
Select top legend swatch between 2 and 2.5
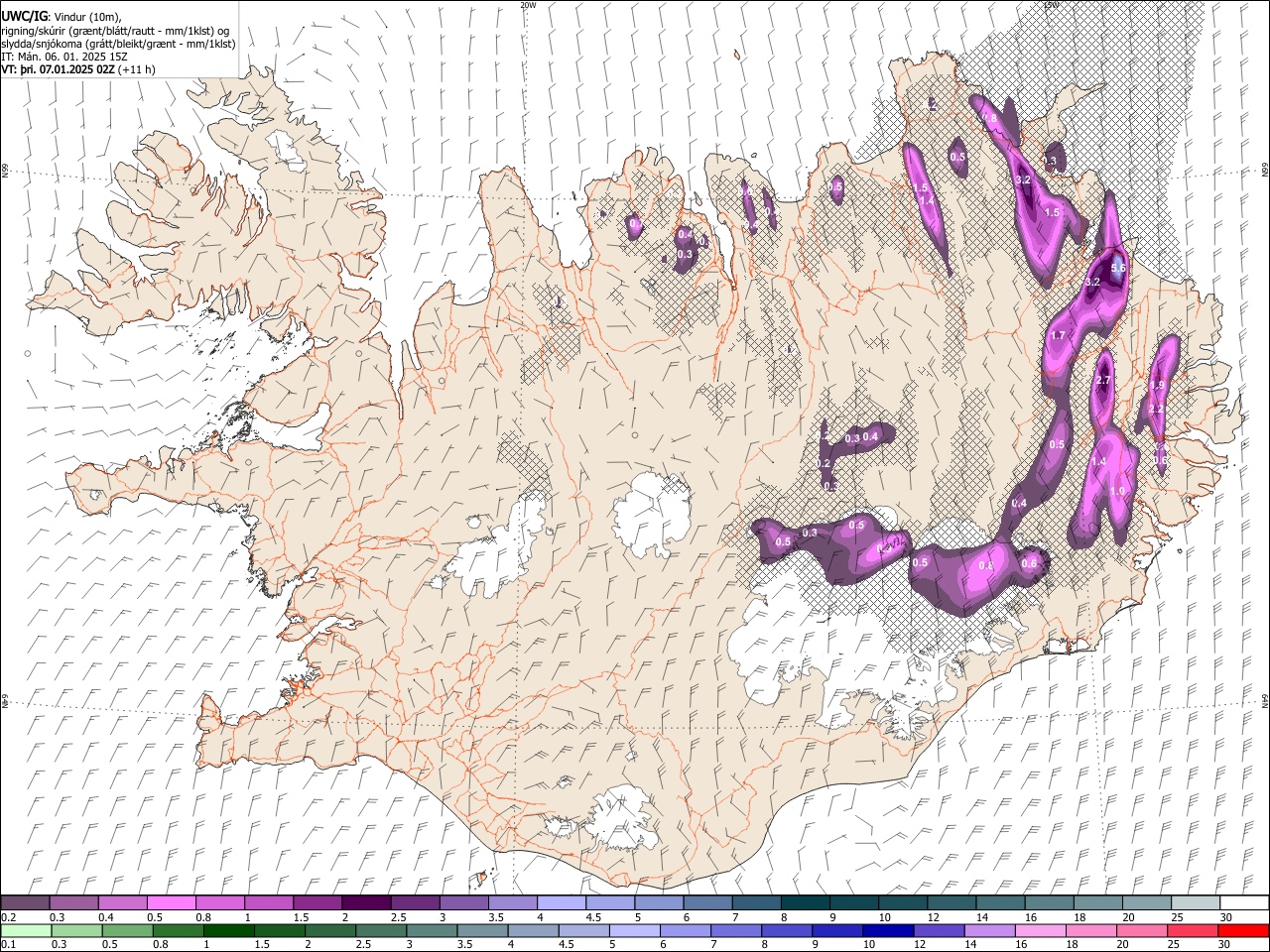pyautogui.click(x=366, y=902)
